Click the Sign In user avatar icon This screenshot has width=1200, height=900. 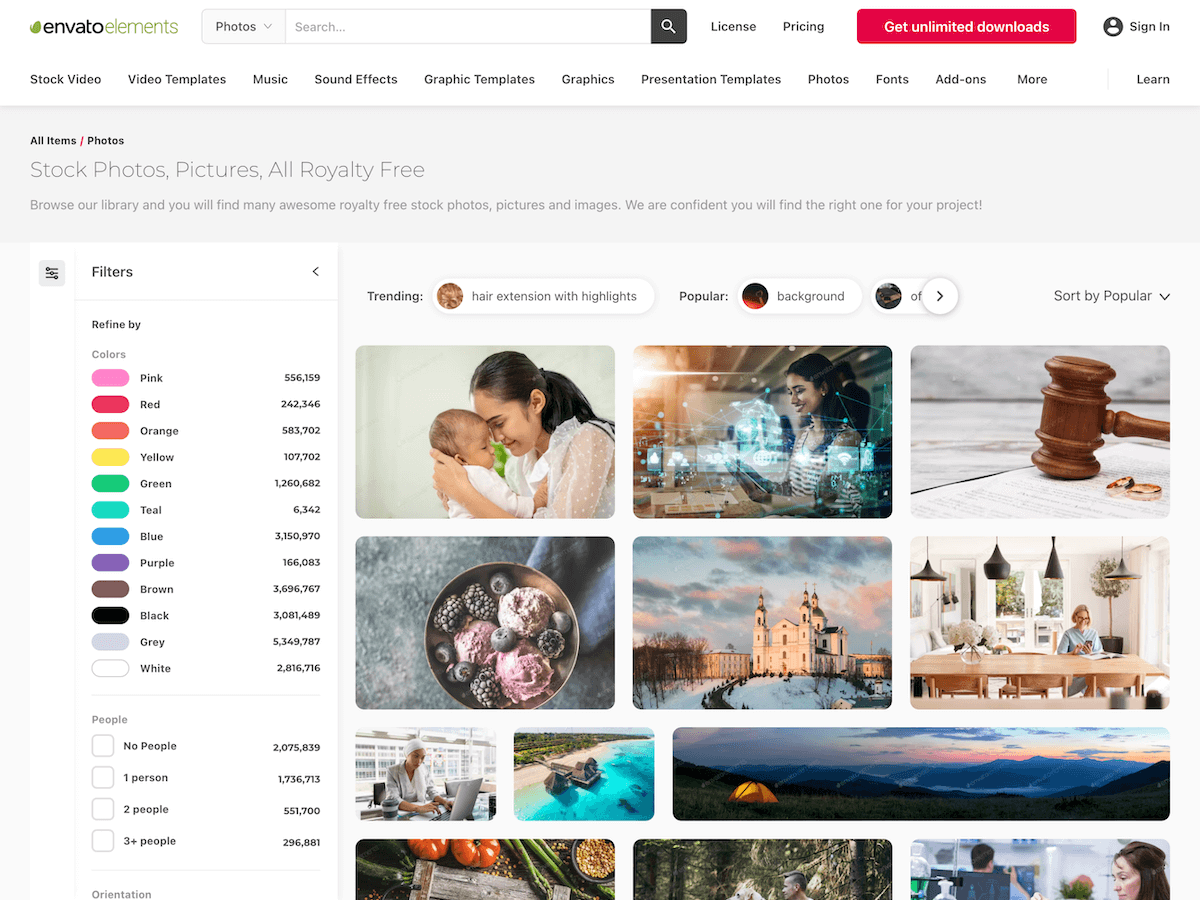[x=1113, y=27]
